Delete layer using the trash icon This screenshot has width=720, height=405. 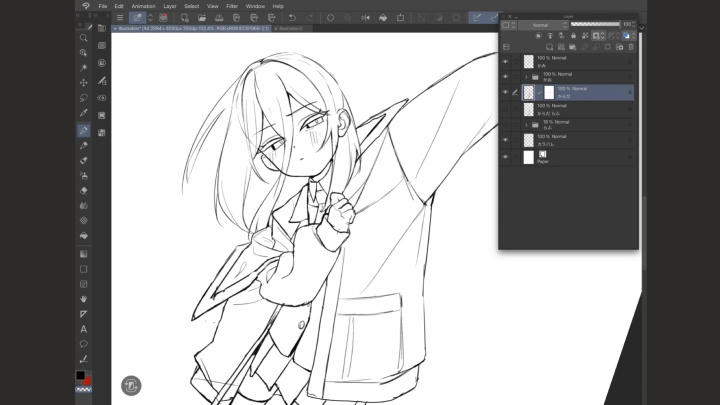coord(631,47)
